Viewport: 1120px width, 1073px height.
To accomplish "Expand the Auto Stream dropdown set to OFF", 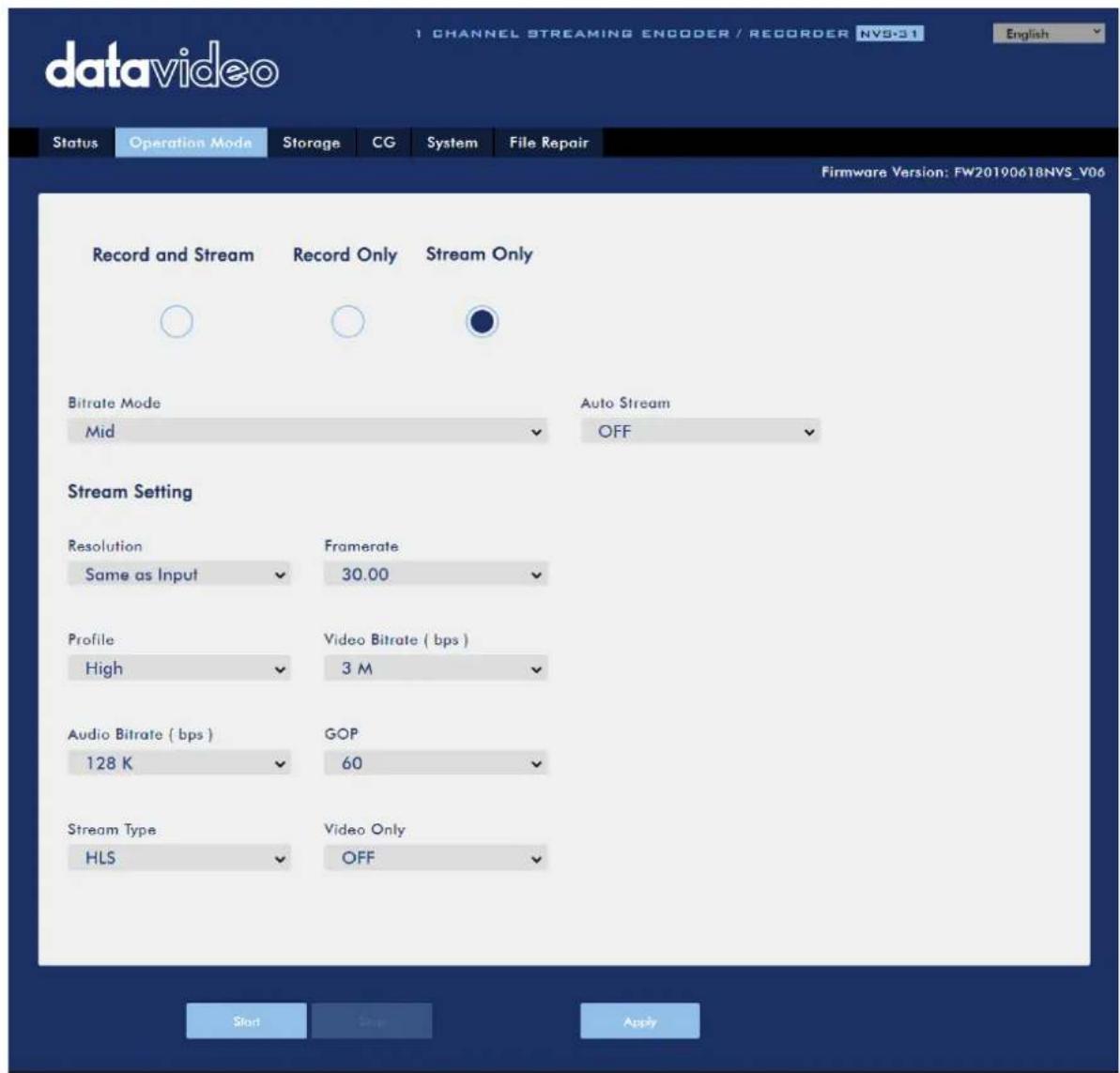I will pyautogui.click(x=700, y=432).
